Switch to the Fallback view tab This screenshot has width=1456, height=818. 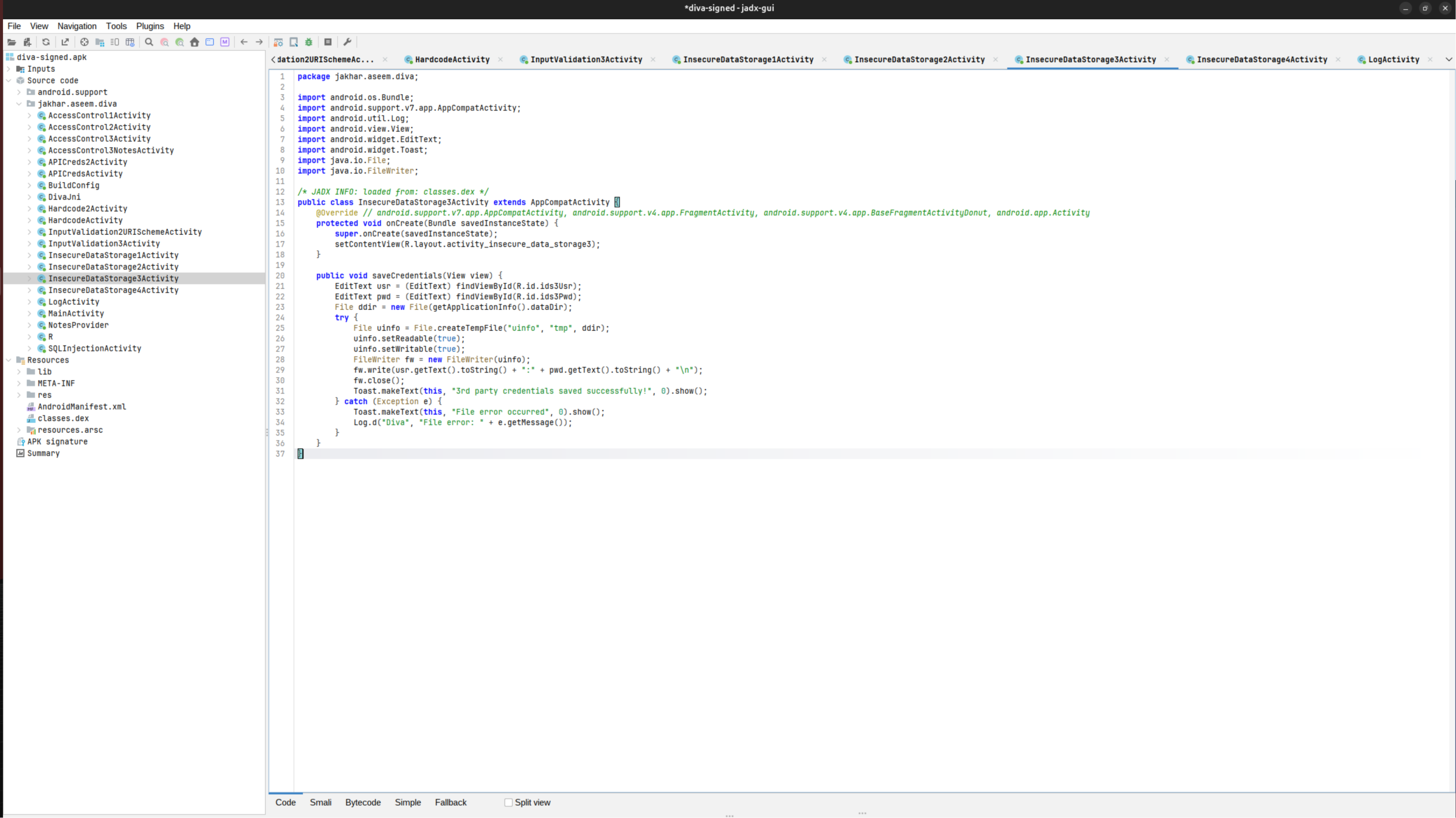pos(450,802)
